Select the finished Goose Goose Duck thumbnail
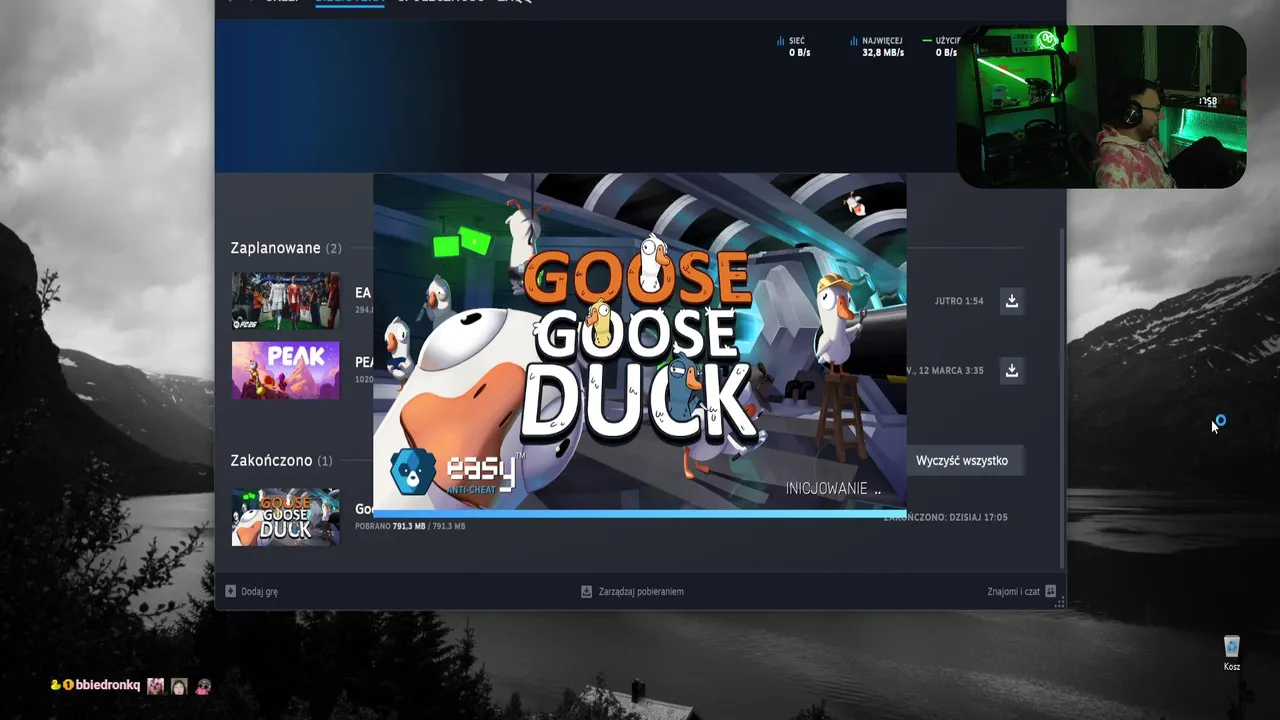This screenshot has height=720, width=1280. (286, 517)
